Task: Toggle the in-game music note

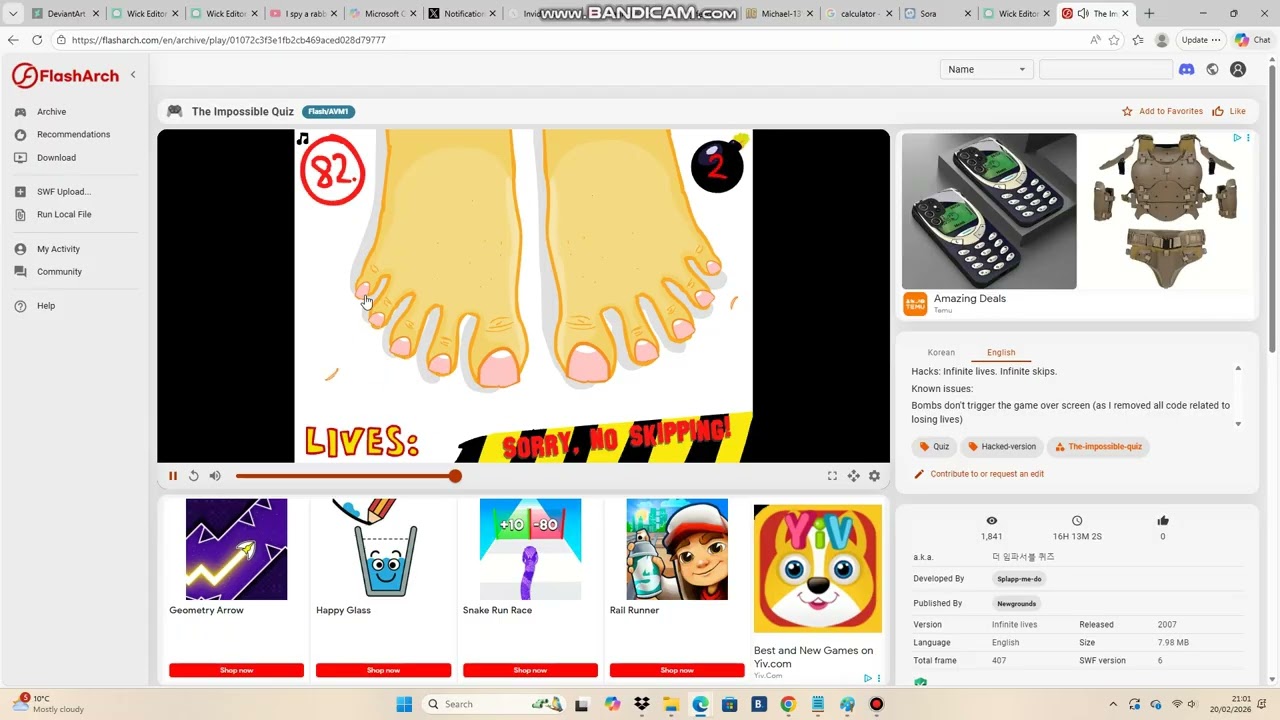Action: coord(303,139)
